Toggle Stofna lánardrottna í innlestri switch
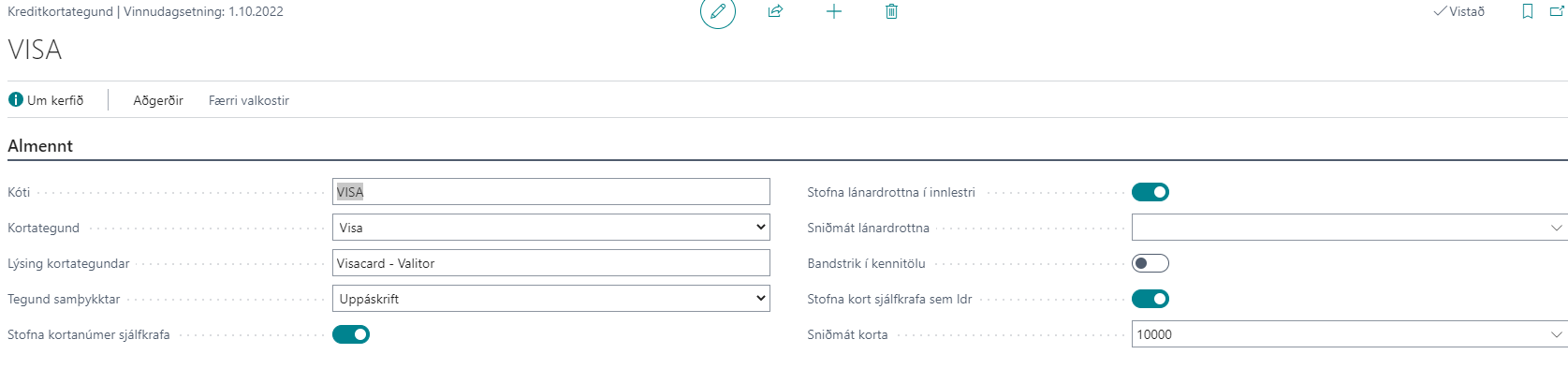The width and height of the screenshot is (1568, 369). click(1150, 192)
